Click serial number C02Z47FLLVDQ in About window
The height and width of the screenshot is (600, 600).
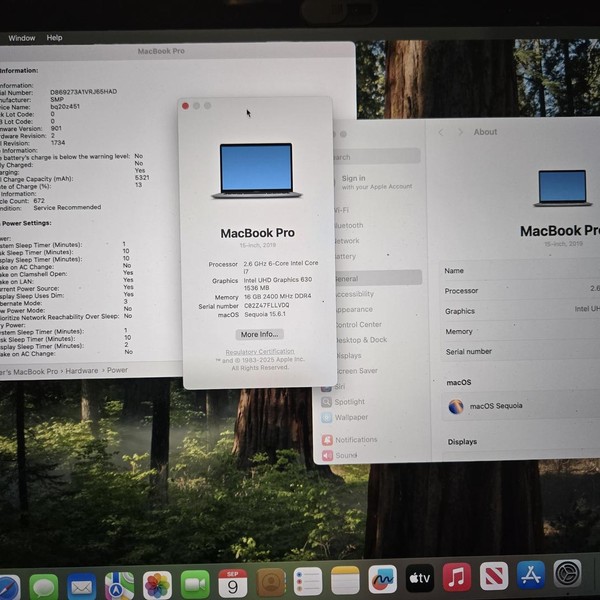[x=267, y=305]
